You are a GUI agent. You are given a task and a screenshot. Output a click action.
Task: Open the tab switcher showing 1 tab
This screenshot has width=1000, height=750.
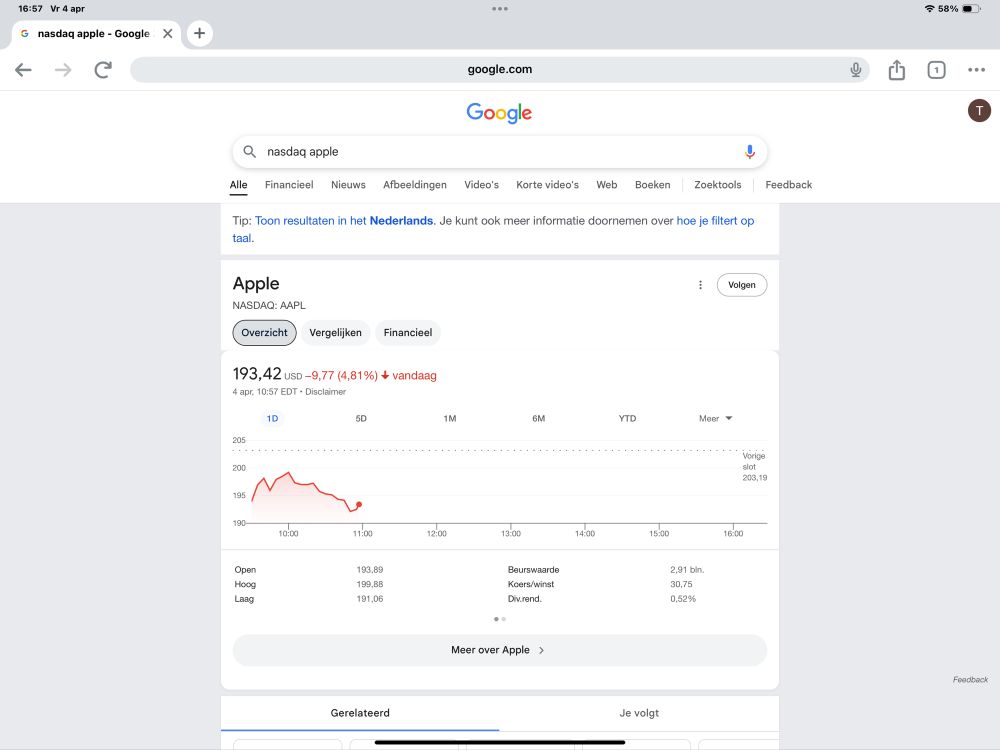coord(936,70)
